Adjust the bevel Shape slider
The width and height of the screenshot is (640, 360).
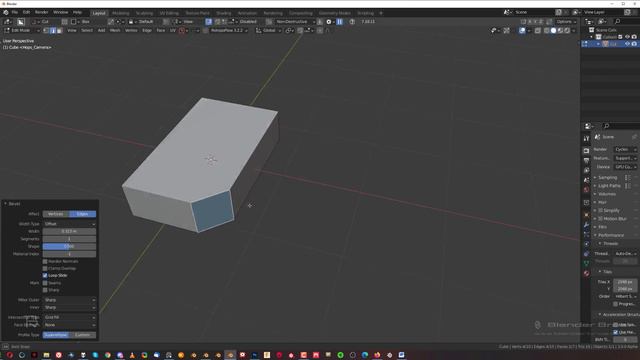tap(69, 247)
